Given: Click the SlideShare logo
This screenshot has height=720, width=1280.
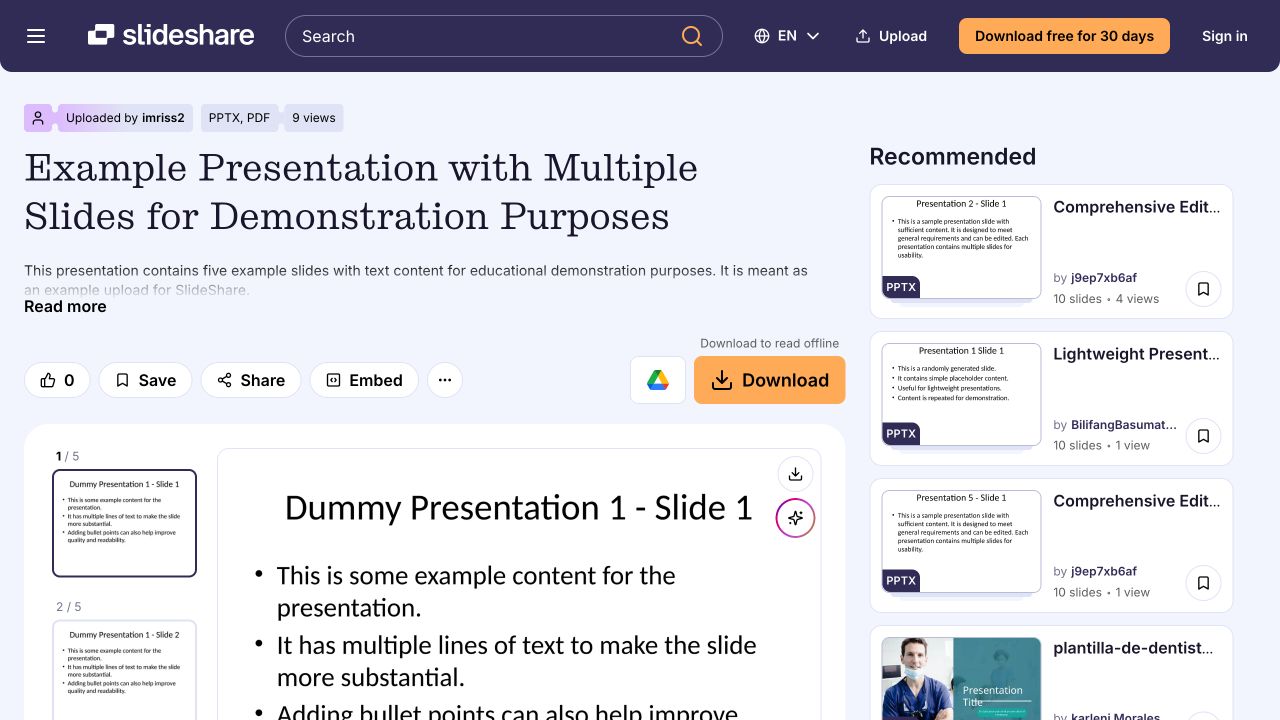Looking at the screenshot, I should (171, 36).
